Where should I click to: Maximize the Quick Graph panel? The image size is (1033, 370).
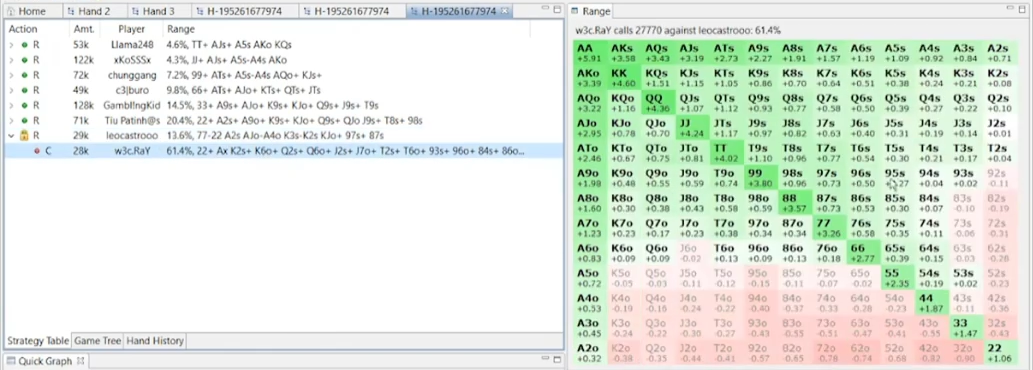[557, 359]
